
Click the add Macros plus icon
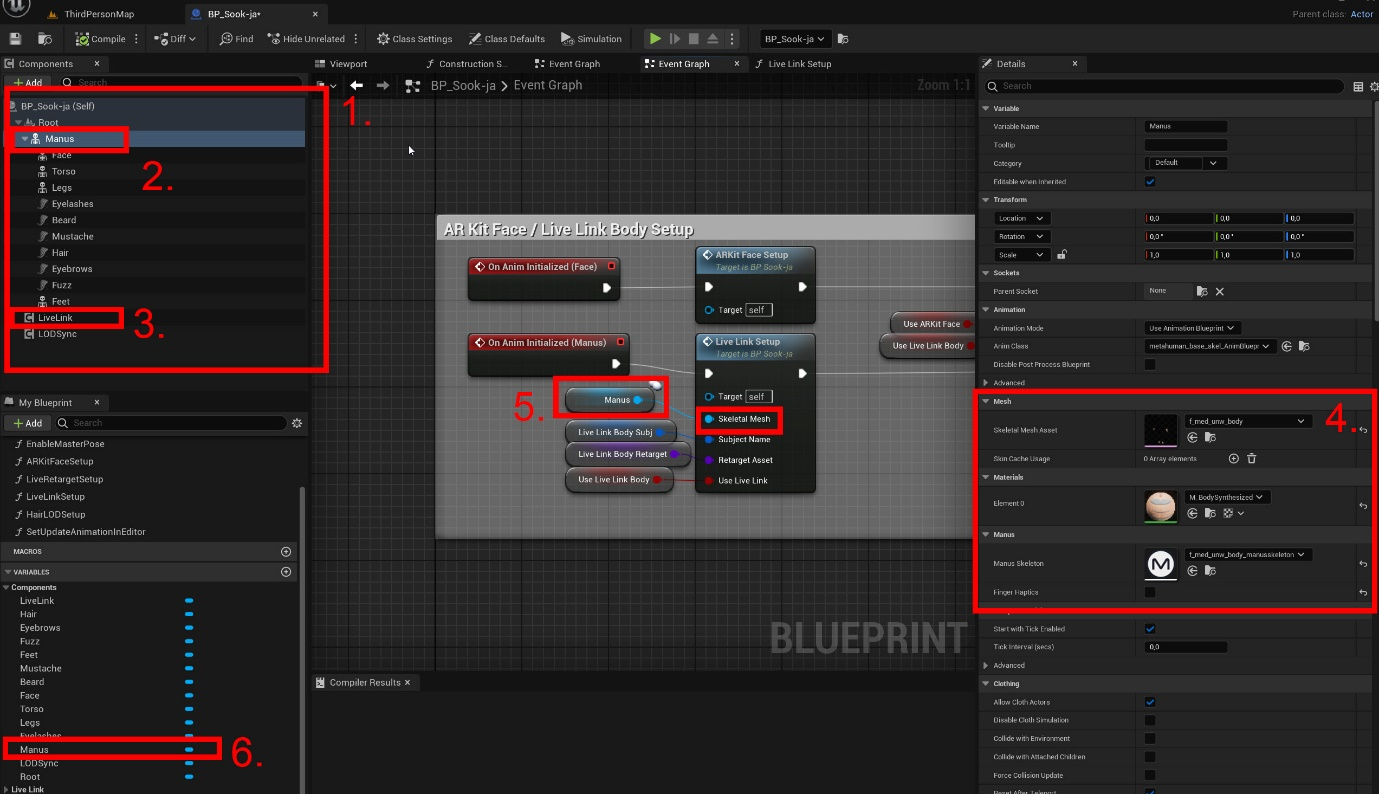pos(286,552)
